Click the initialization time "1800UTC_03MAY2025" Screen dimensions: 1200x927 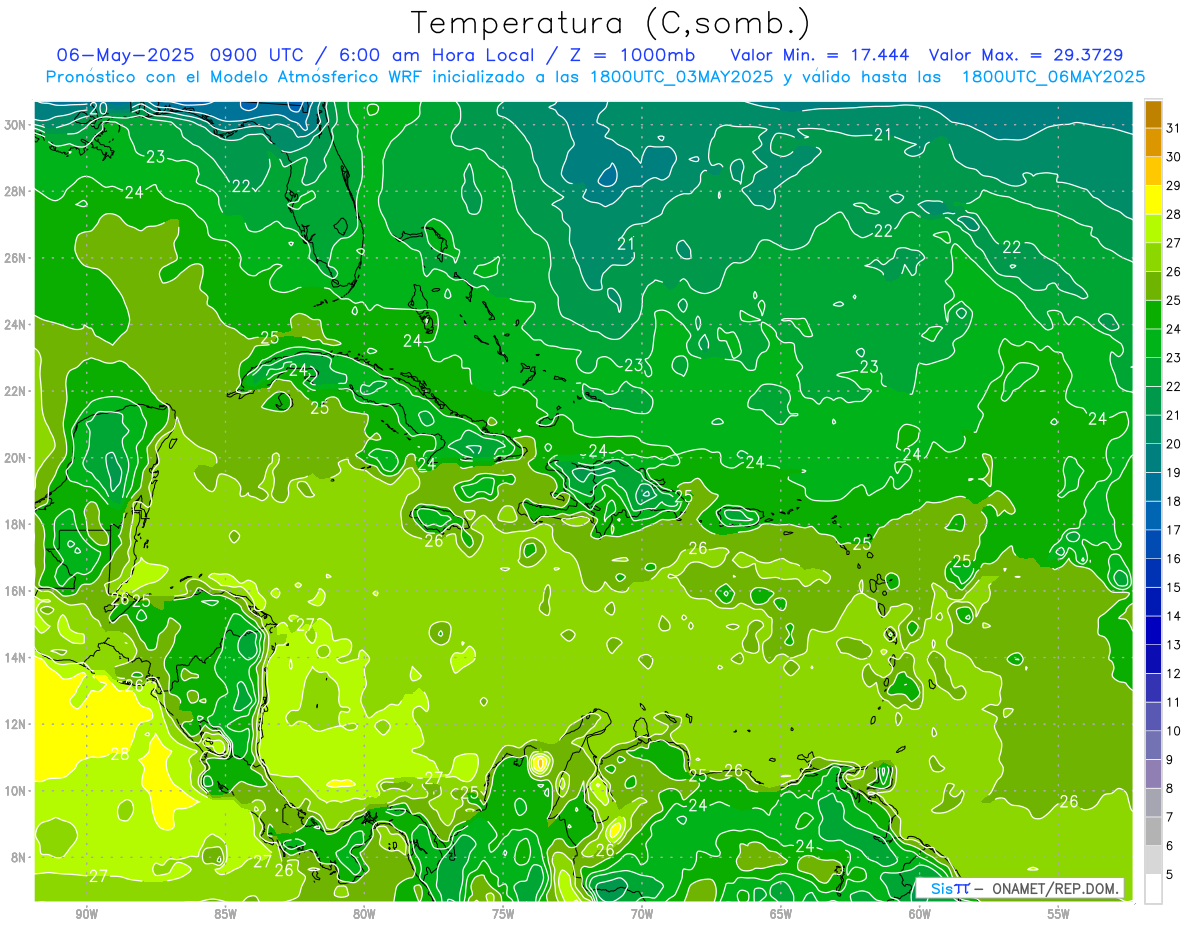click(x=681, y=77)
